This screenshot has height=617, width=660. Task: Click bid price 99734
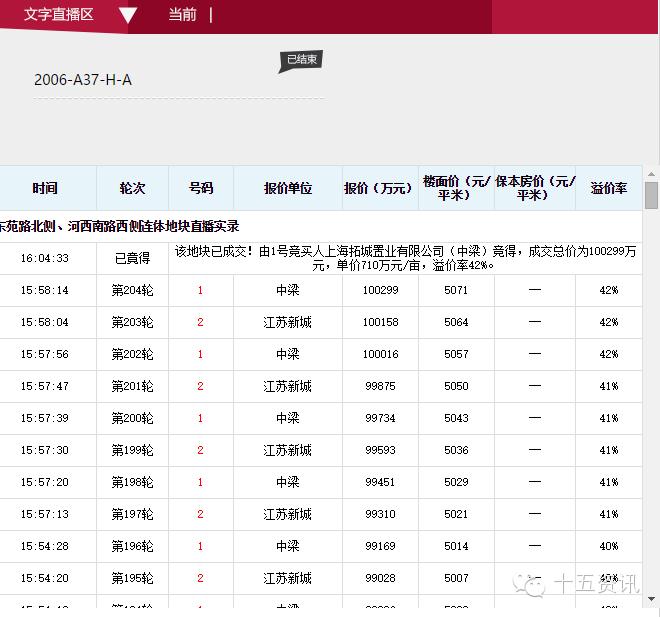381,418
